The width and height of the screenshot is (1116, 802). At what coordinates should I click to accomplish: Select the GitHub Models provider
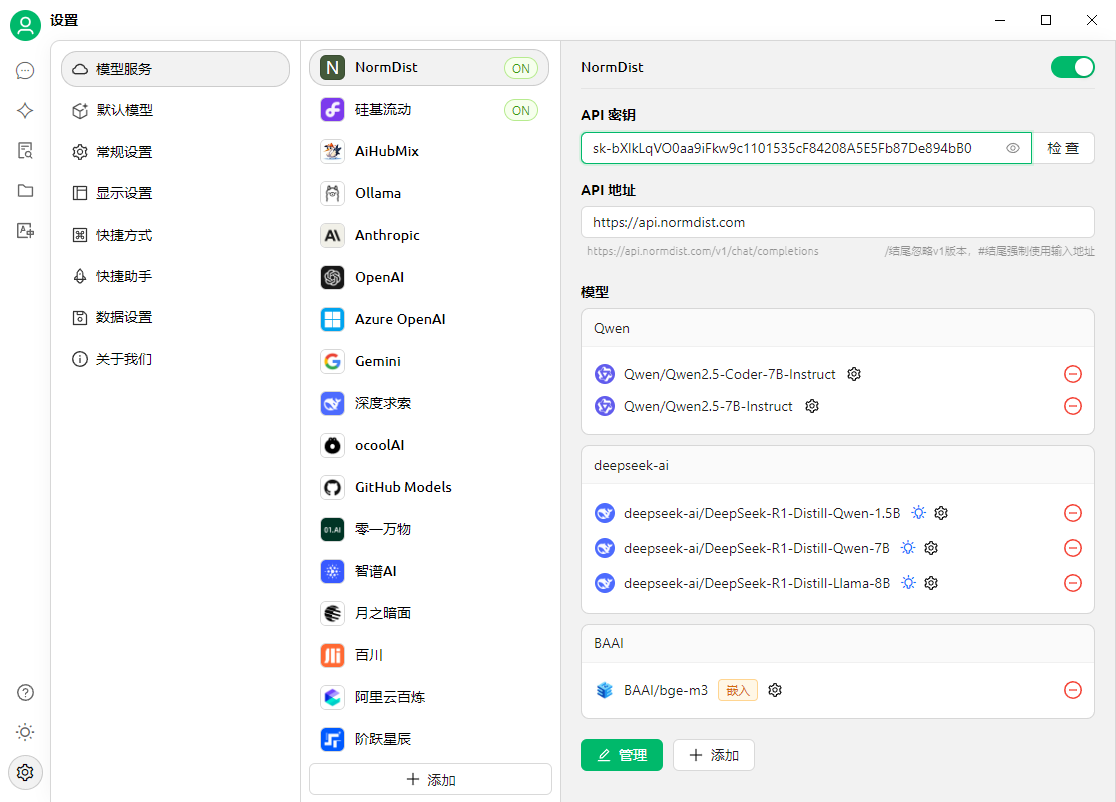pyautogui.click(x=429, y=487)
